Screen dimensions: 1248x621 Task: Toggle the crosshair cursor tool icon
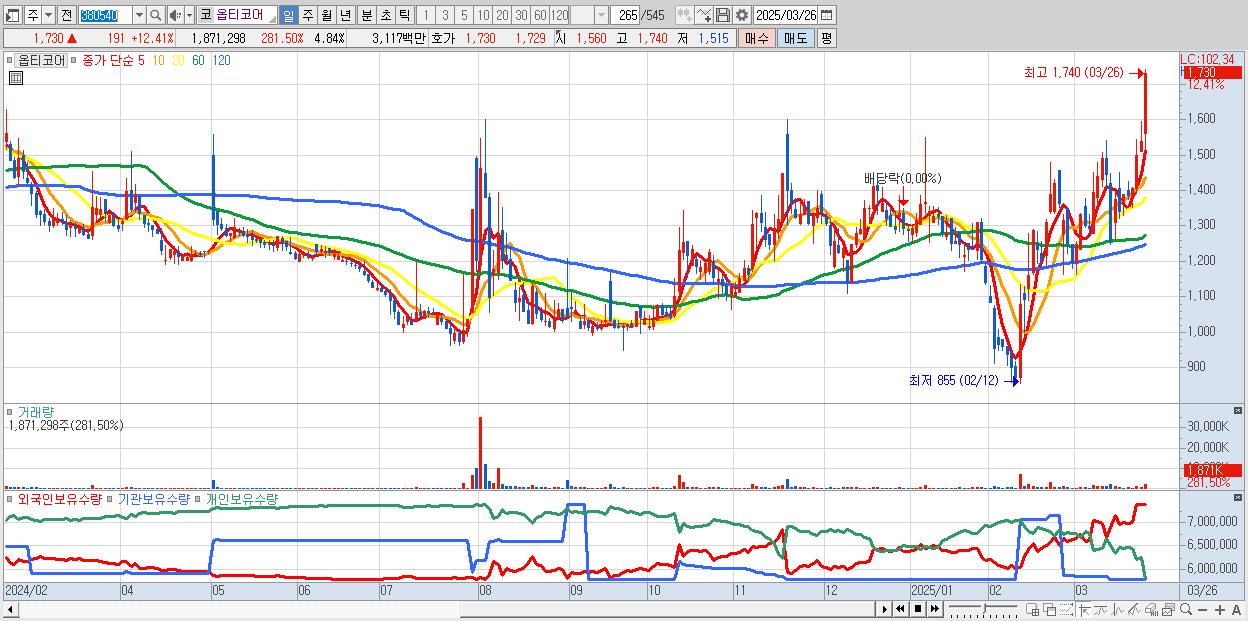[x=1084, y=610]
